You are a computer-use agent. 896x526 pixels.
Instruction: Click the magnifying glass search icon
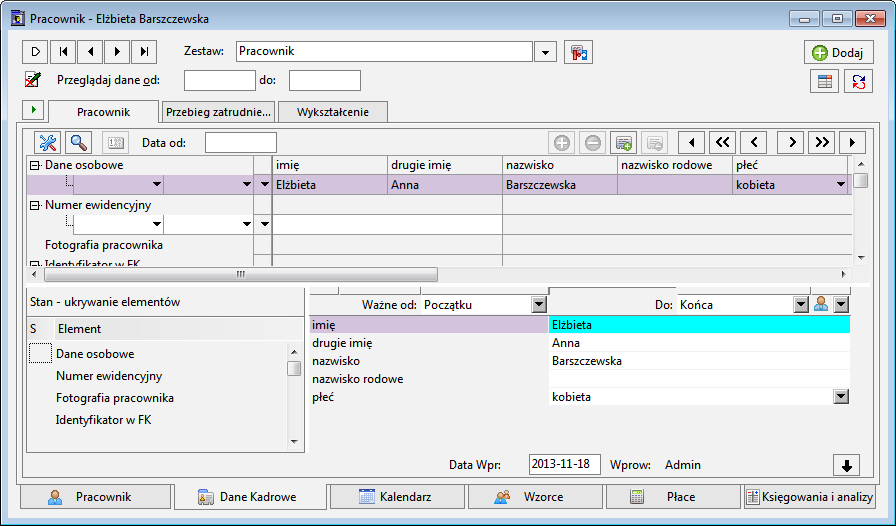coord(79,142)
